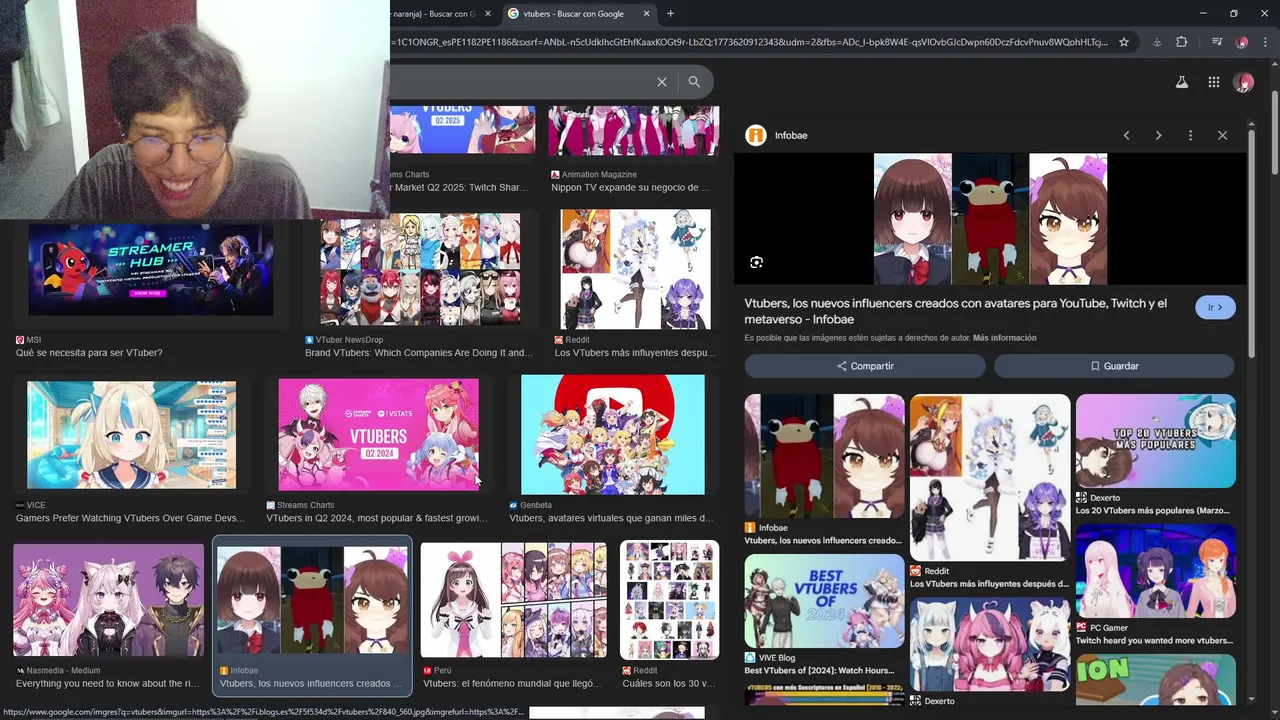Click 'Brand VTubers: Which Companies' caption
Image resolution: width=1280 pixels, height=720 pixels.
418,353
